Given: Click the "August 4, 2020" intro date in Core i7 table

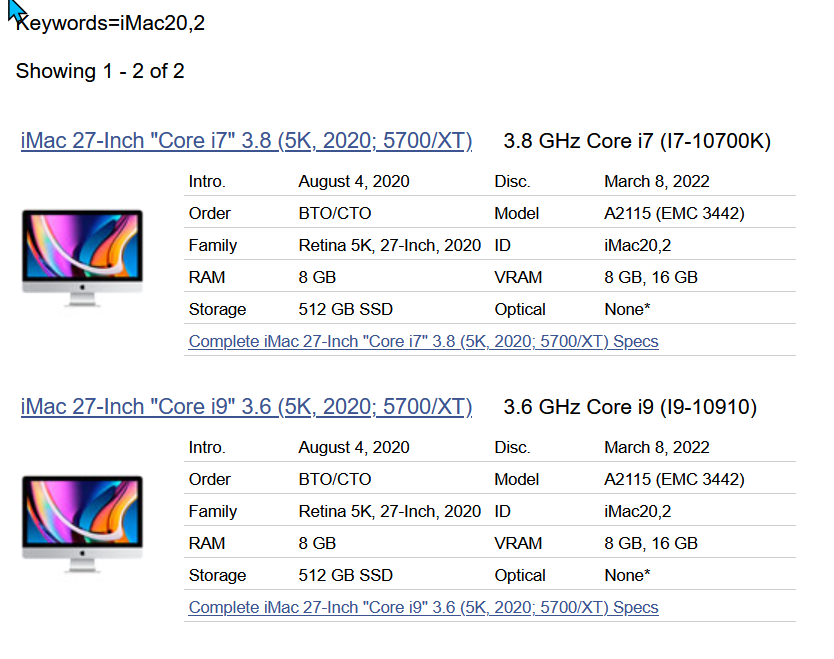Looking at the screenshot, I should click(x=354, y=181).
